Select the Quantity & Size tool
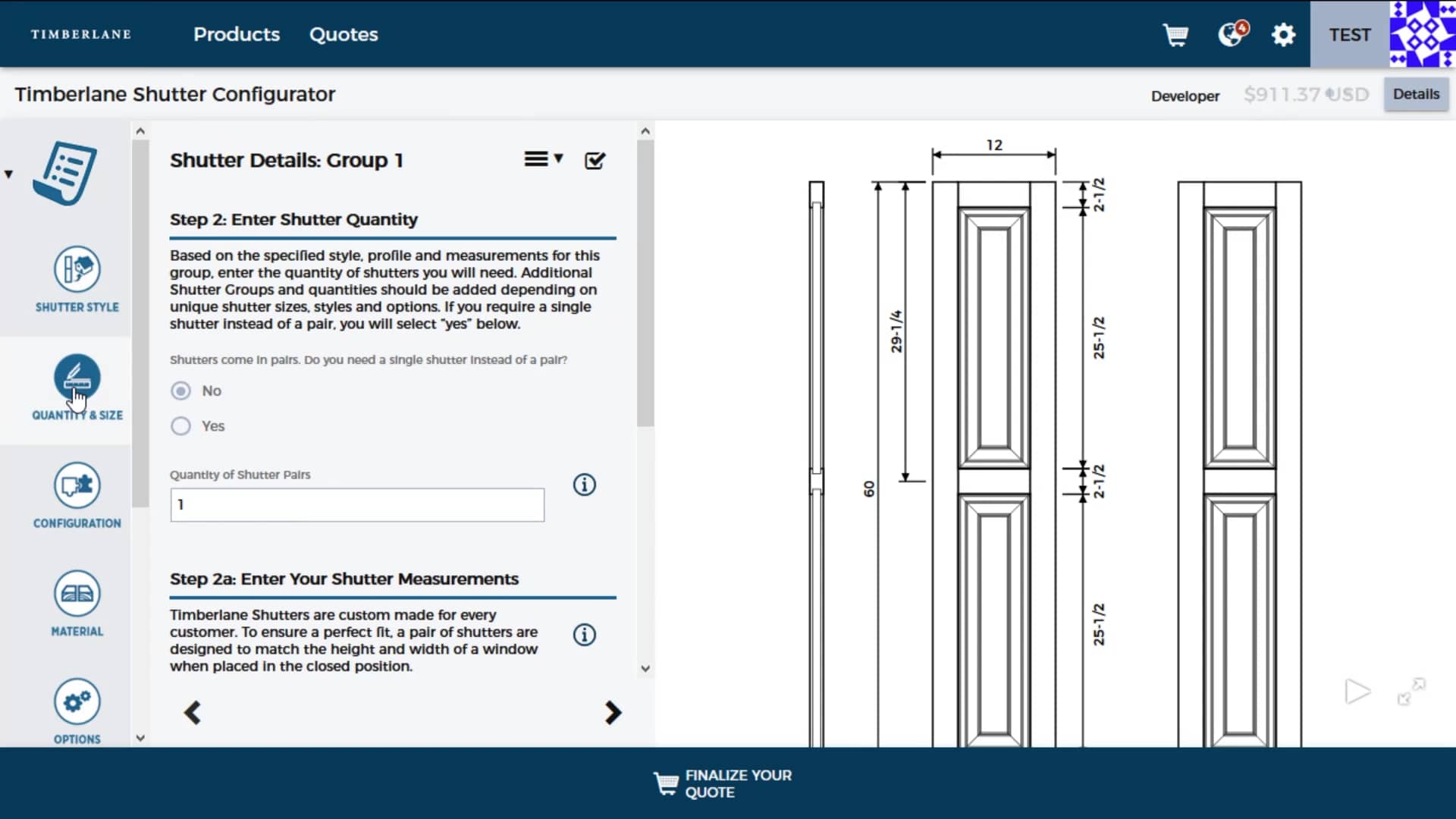Screen dimensions: 1456x819 [x=77, y=385]
